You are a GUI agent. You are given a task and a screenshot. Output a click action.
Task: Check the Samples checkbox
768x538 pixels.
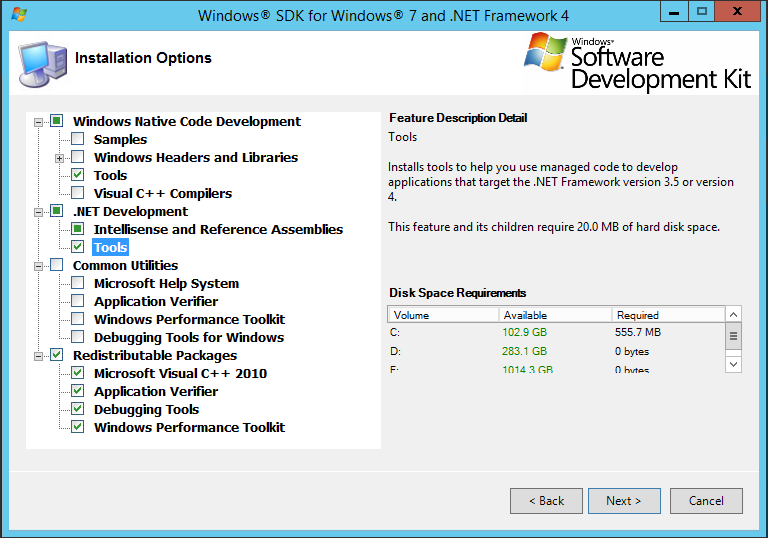click(x=78, y=139)
